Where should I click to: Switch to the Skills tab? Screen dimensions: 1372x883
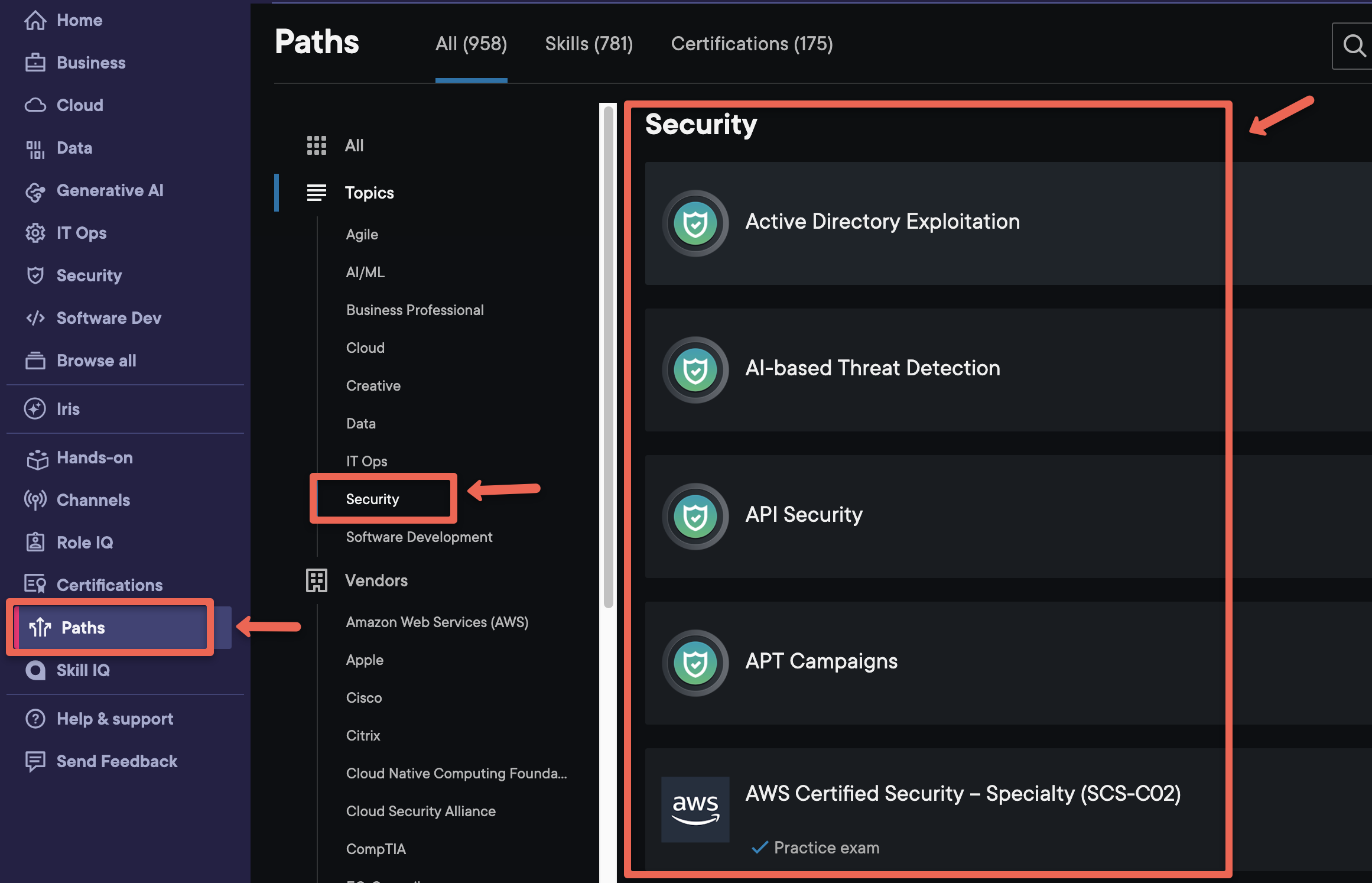pos(589,44)
